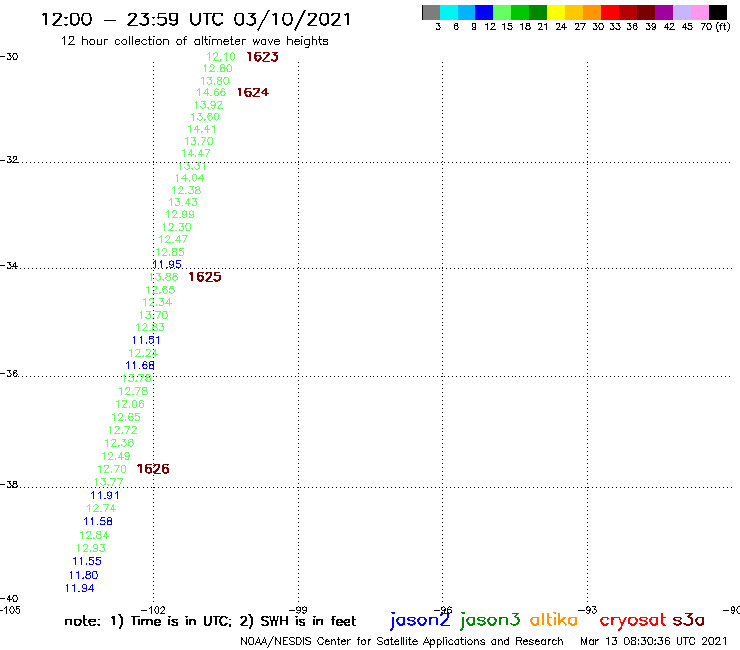Click the 1626 time marker
This screenshot has width=740, height=650.
pyautogui.click(x=153, y=469)
